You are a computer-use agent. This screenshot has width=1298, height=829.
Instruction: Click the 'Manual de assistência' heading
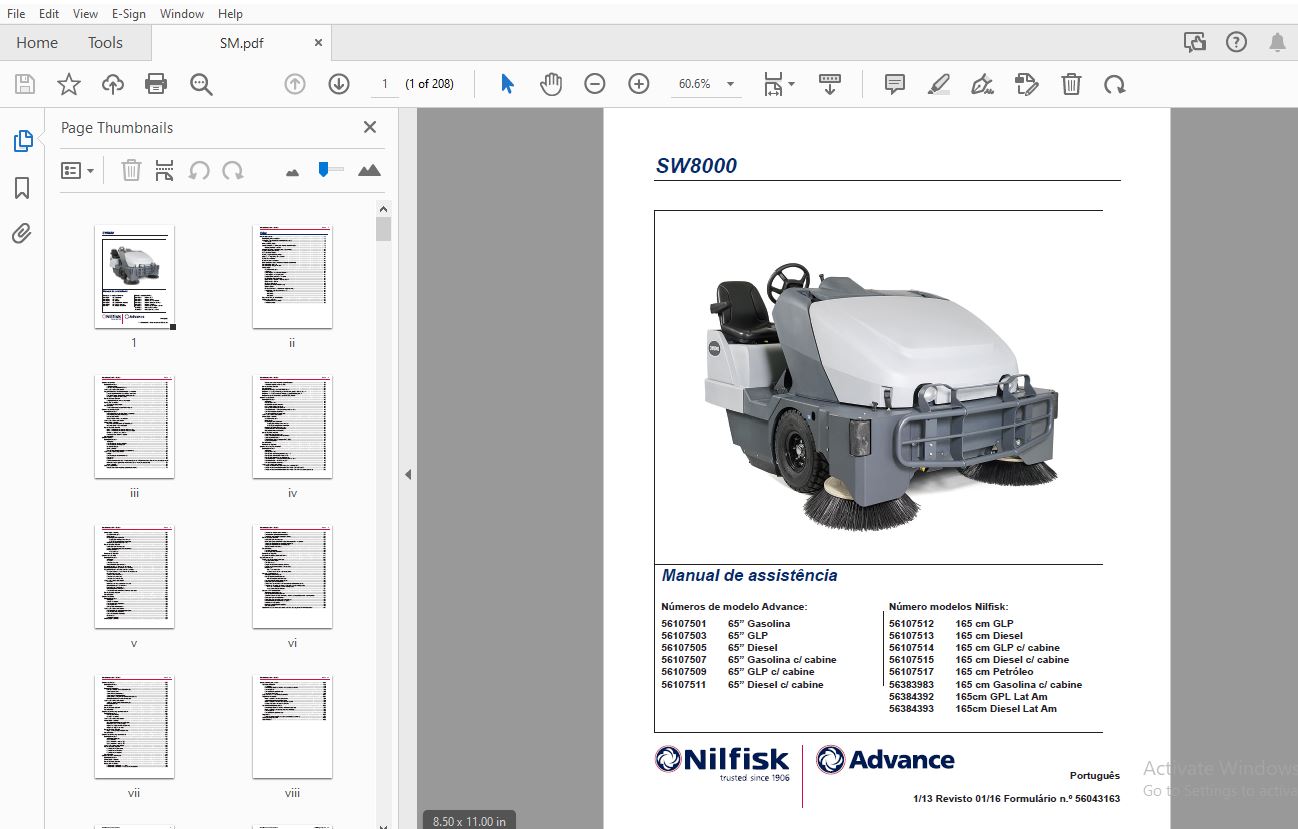pos(749,575)
